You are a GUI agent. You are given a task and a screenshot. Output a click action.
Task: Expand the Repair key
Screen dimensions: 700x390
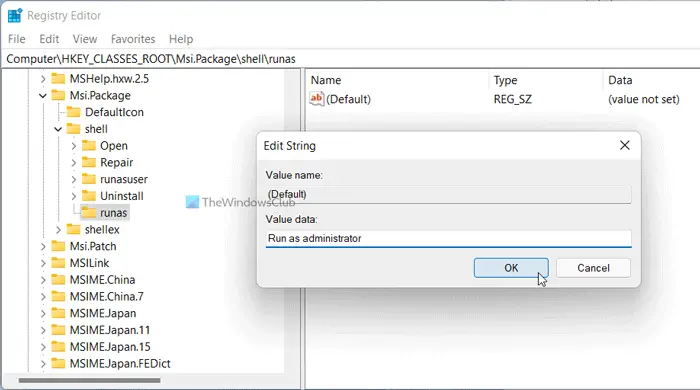coord(74,162)
